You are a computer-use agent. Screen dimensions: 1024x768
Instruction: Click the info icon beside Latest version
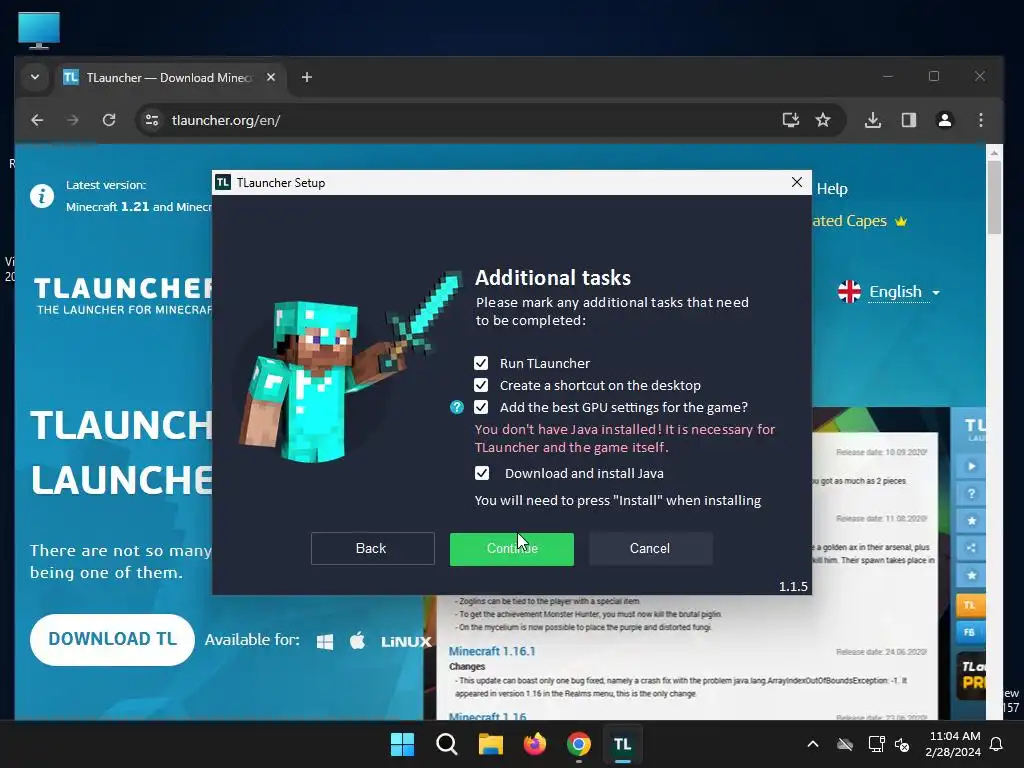(42, 196)
